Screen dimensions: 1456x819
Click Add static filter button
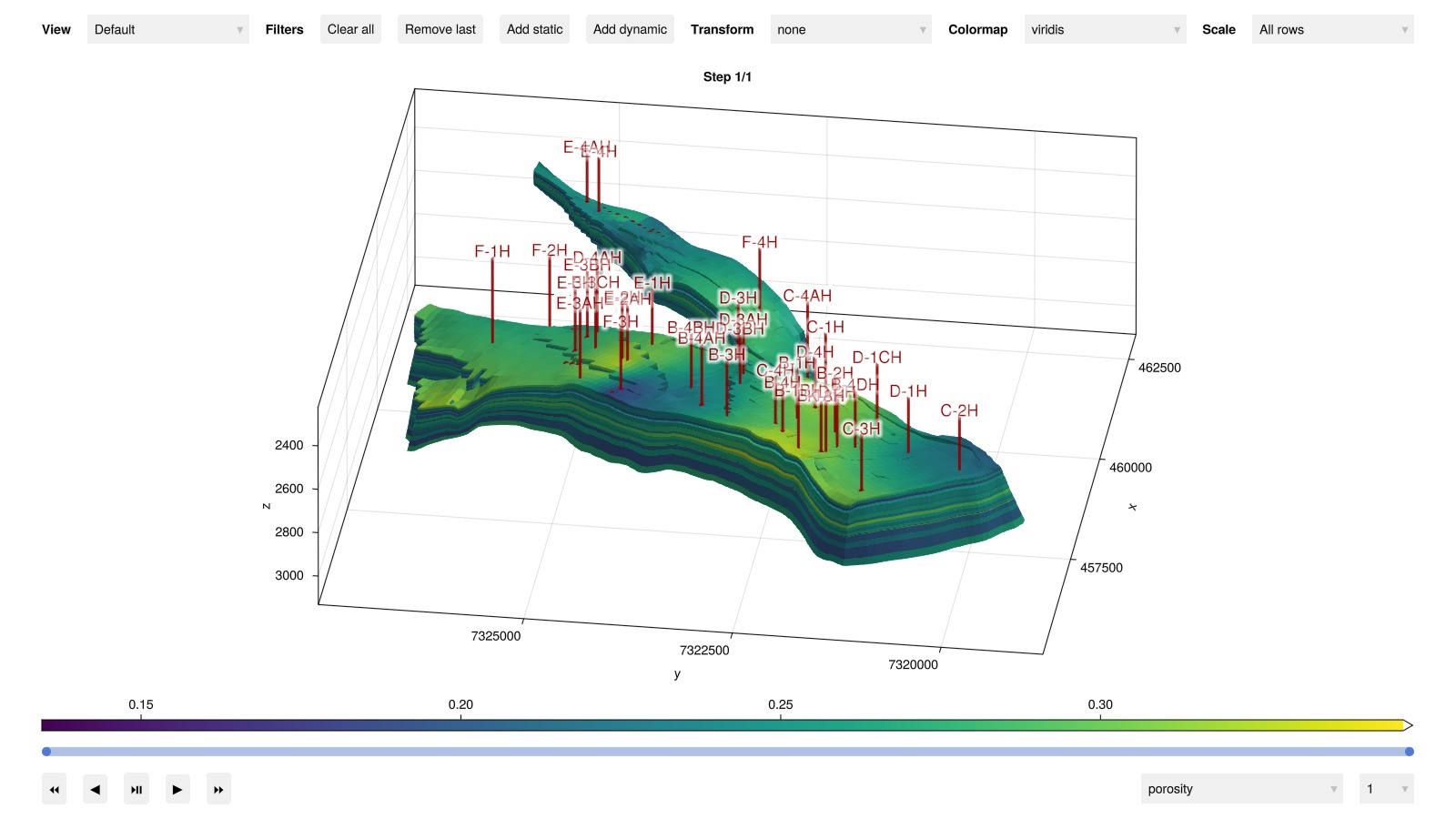click(x=535, y=29)
